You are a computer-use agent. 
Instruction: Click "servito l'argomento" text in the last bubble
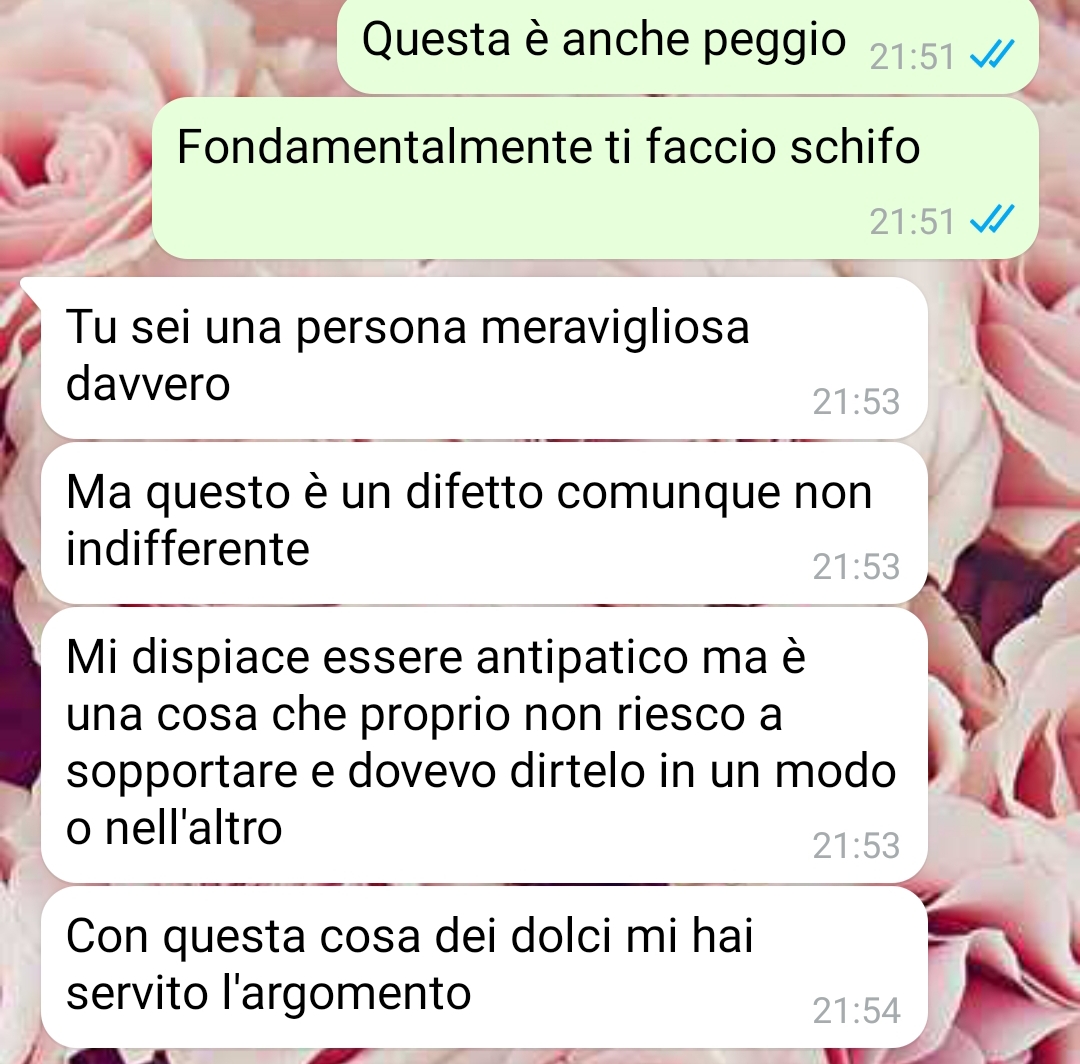(x=269, y=994)
